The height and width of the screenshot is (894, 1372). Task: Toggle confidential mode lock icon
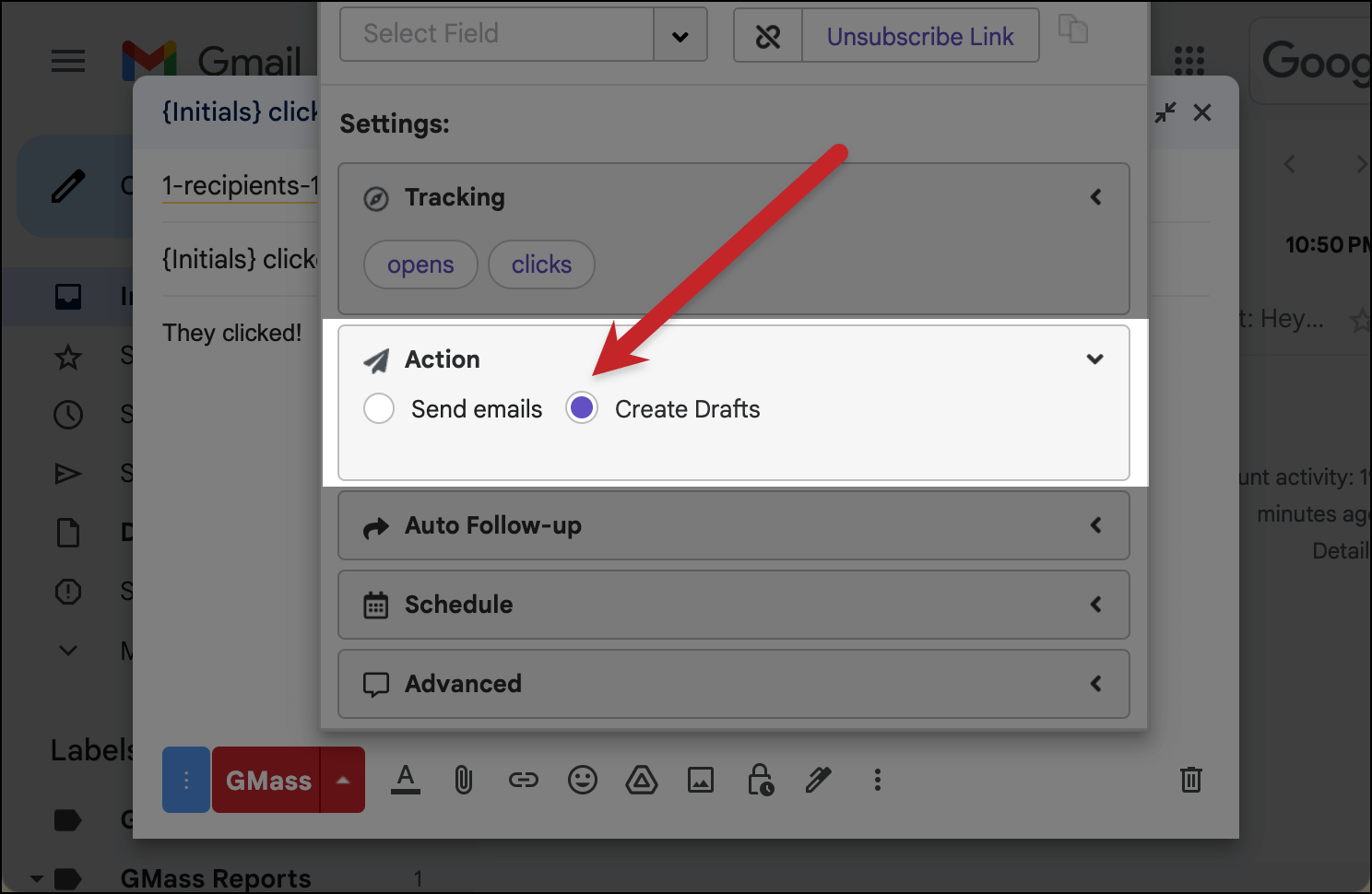point(760,780)
